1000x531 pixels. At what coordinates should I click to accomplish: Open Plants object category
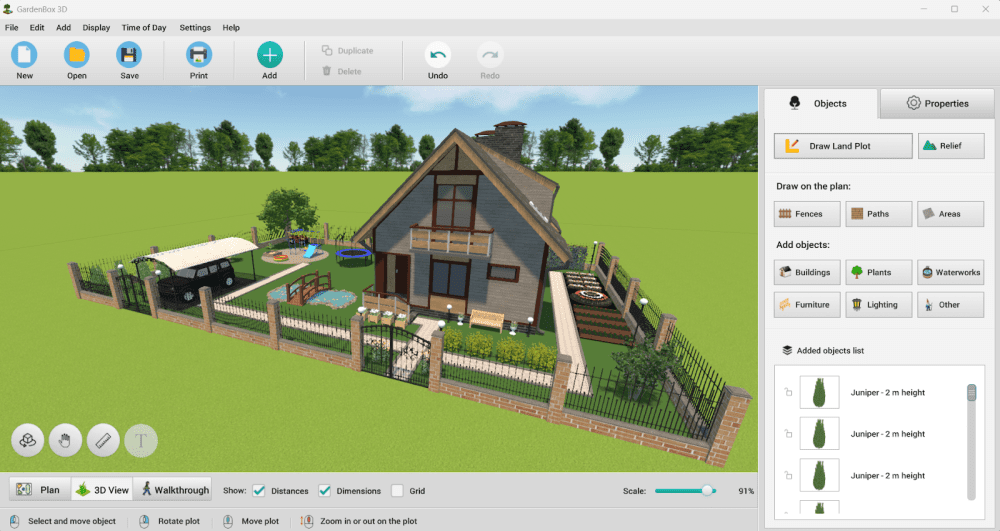click(879, 272)
